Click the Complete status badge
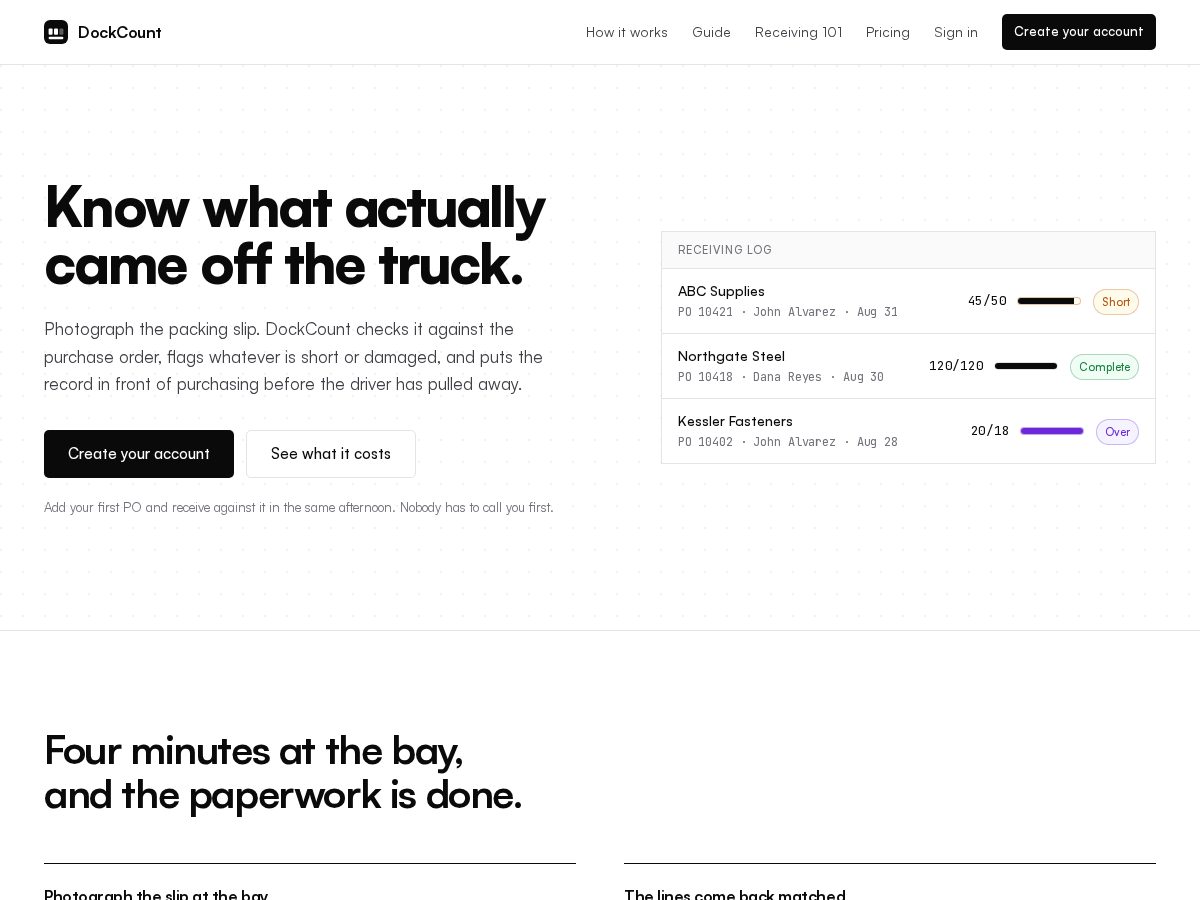The image size is (1200, 900). pos(1104,367)
